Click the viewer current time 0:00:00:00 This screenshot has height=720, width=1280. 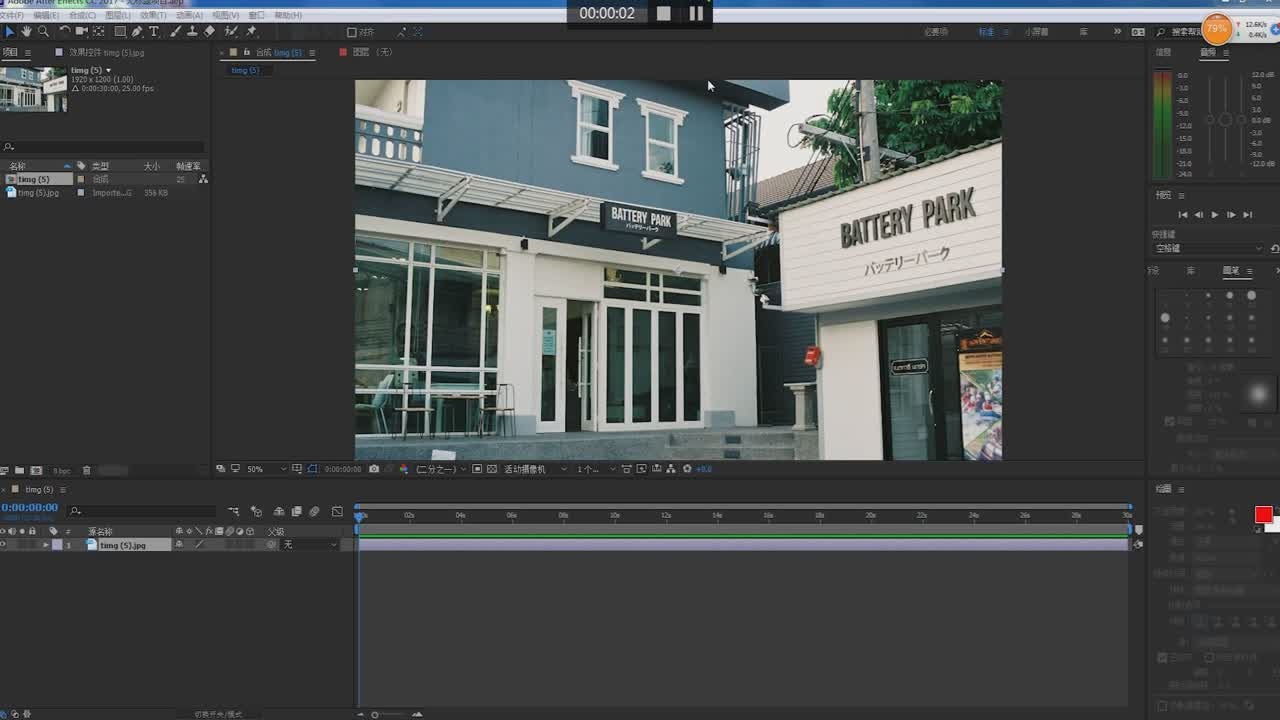(342, 469)
